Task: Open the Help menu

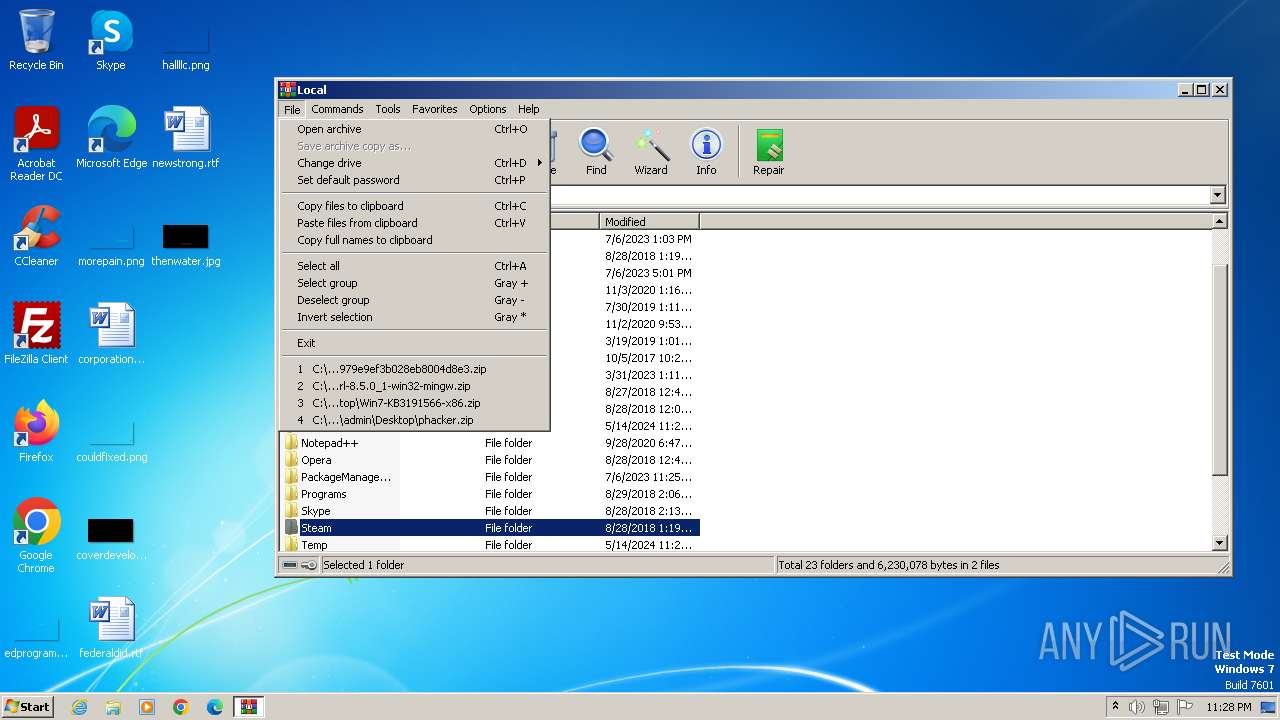Action: (x=529, y=109)
